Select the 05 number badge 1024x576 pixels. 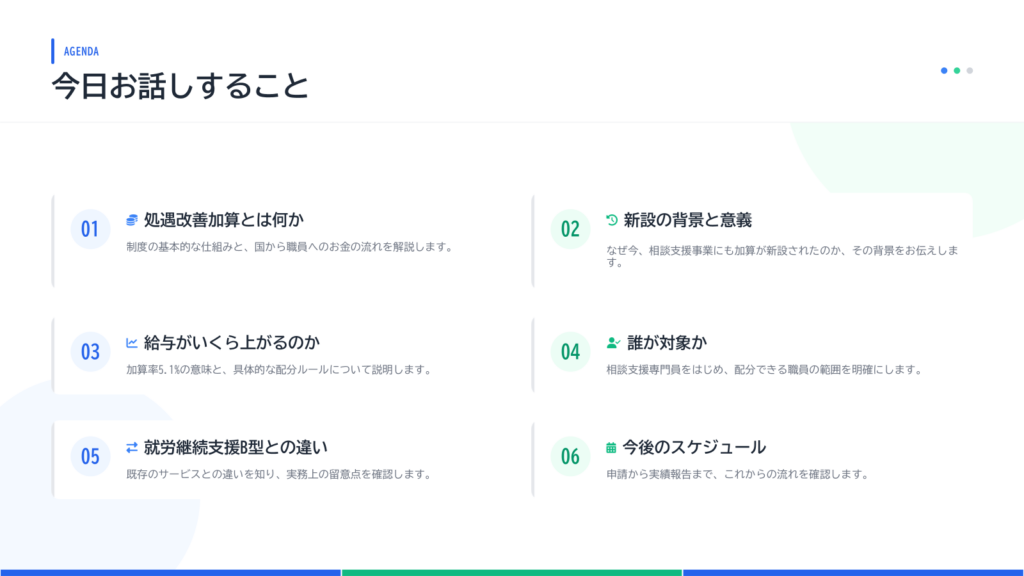pyautogui.click(x=90, y=457)
